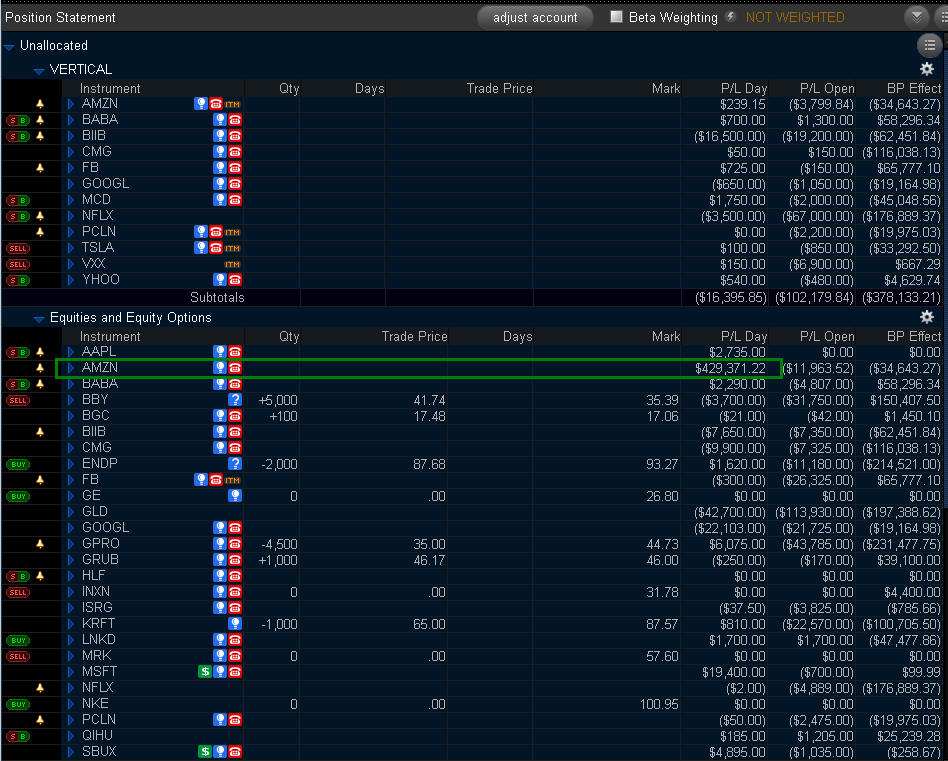The image size is (948, 761).
Task: Click the red phone icon on the BGC row
Action: point(235,416)
